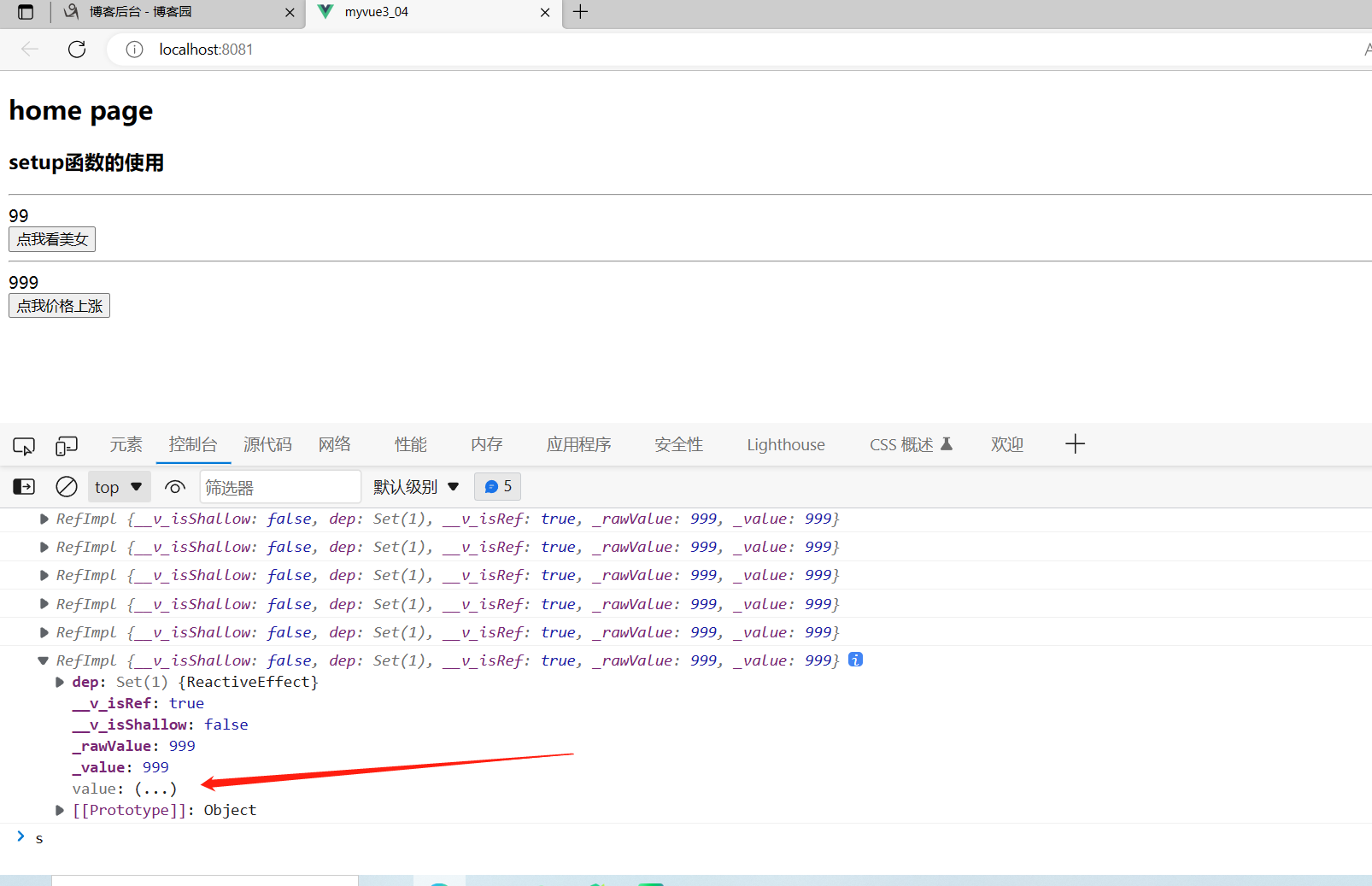Screen dimensions: 1372x886
Task: Click the 999 value above 点我价格上涨
Action: pos(24,282)
